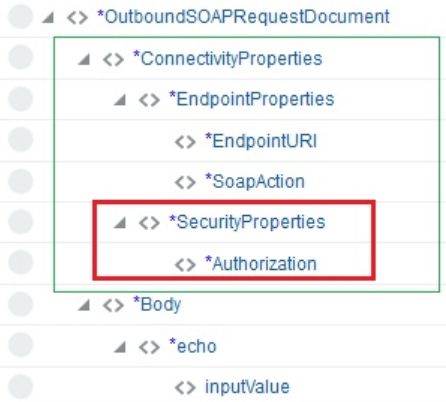Toggle mapping circle for Authorization row

[x=21, y=262]
